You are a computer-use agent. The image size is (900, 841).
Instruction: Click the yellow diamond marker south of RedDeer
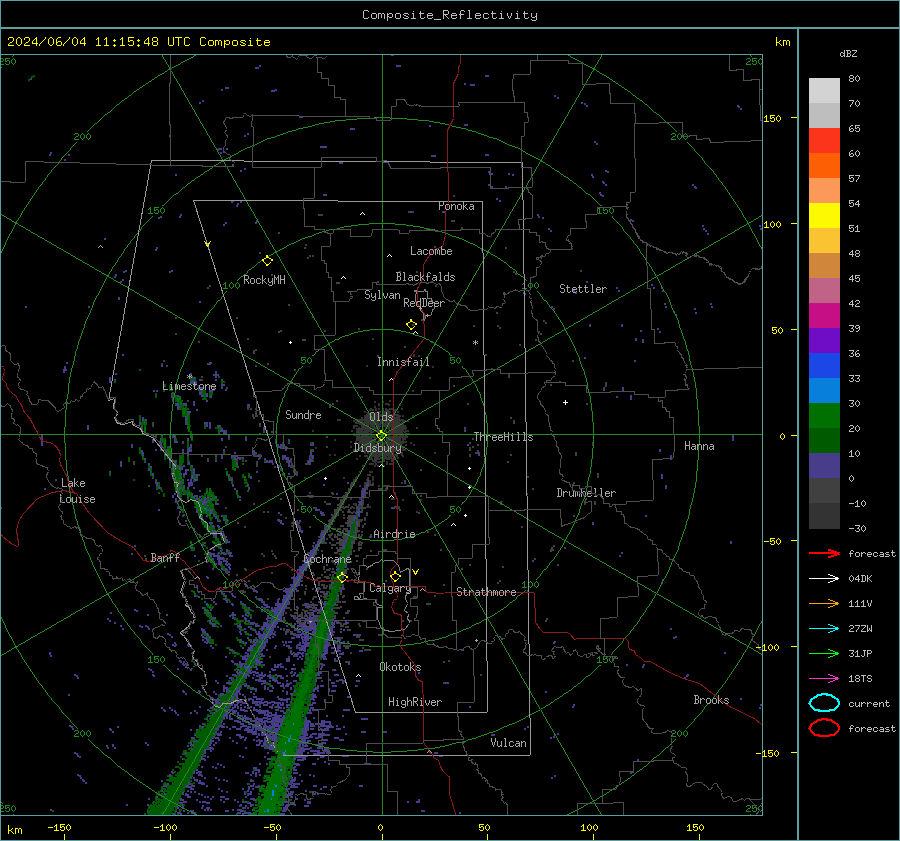point(411,325)
